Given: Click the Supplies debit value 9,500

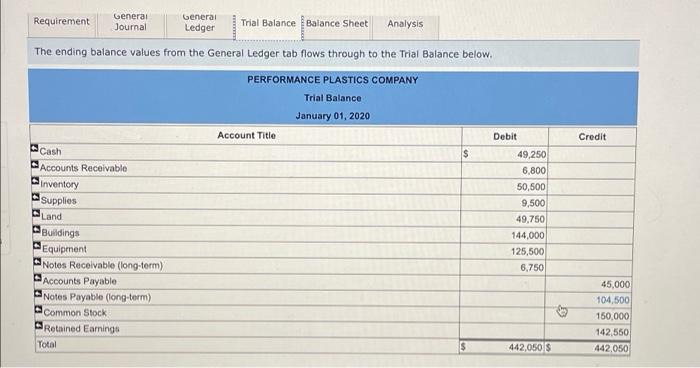Looking at the screenshot, I should click(533, 203).
